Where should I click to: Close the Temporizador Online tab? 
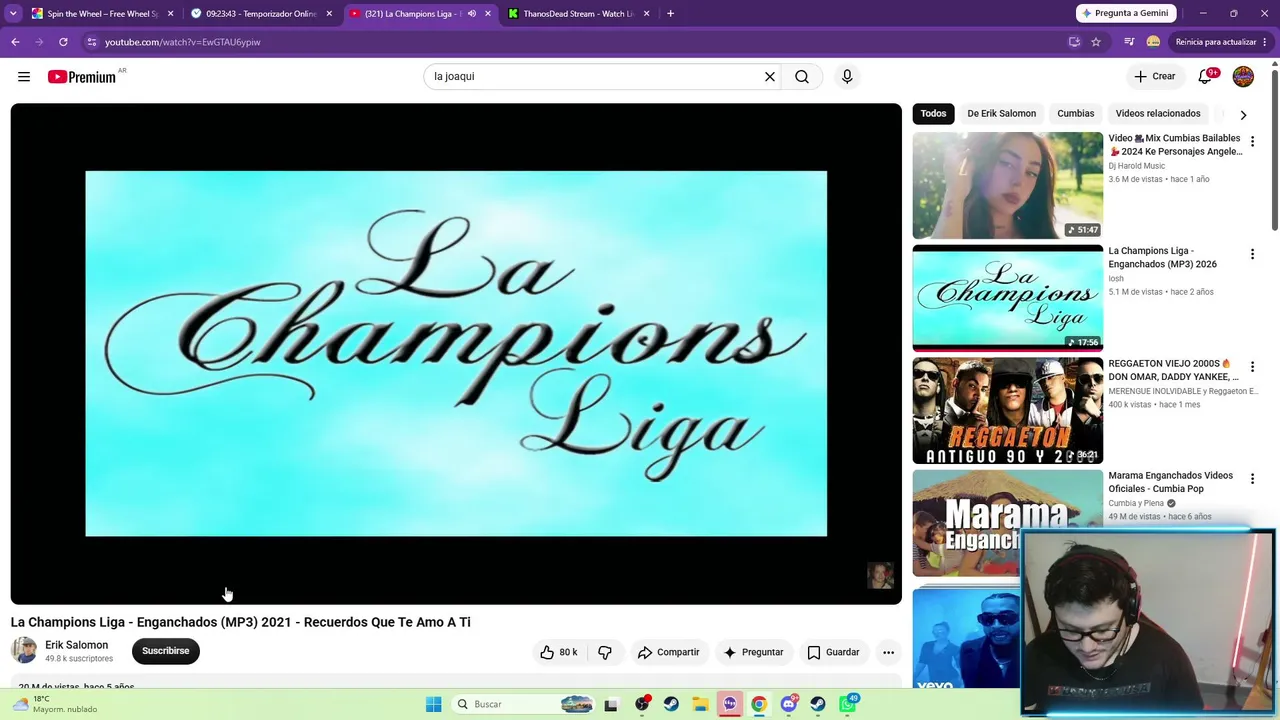[x=329, y=14]
